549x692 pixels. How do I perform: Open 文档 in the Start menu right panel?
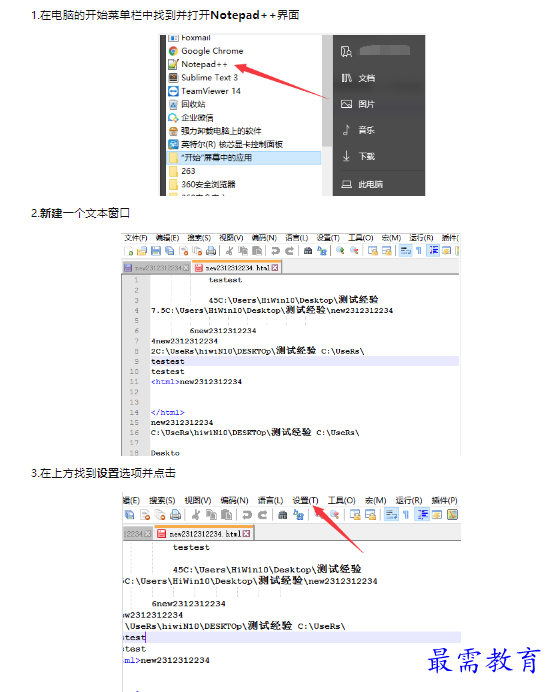[358, 78]
